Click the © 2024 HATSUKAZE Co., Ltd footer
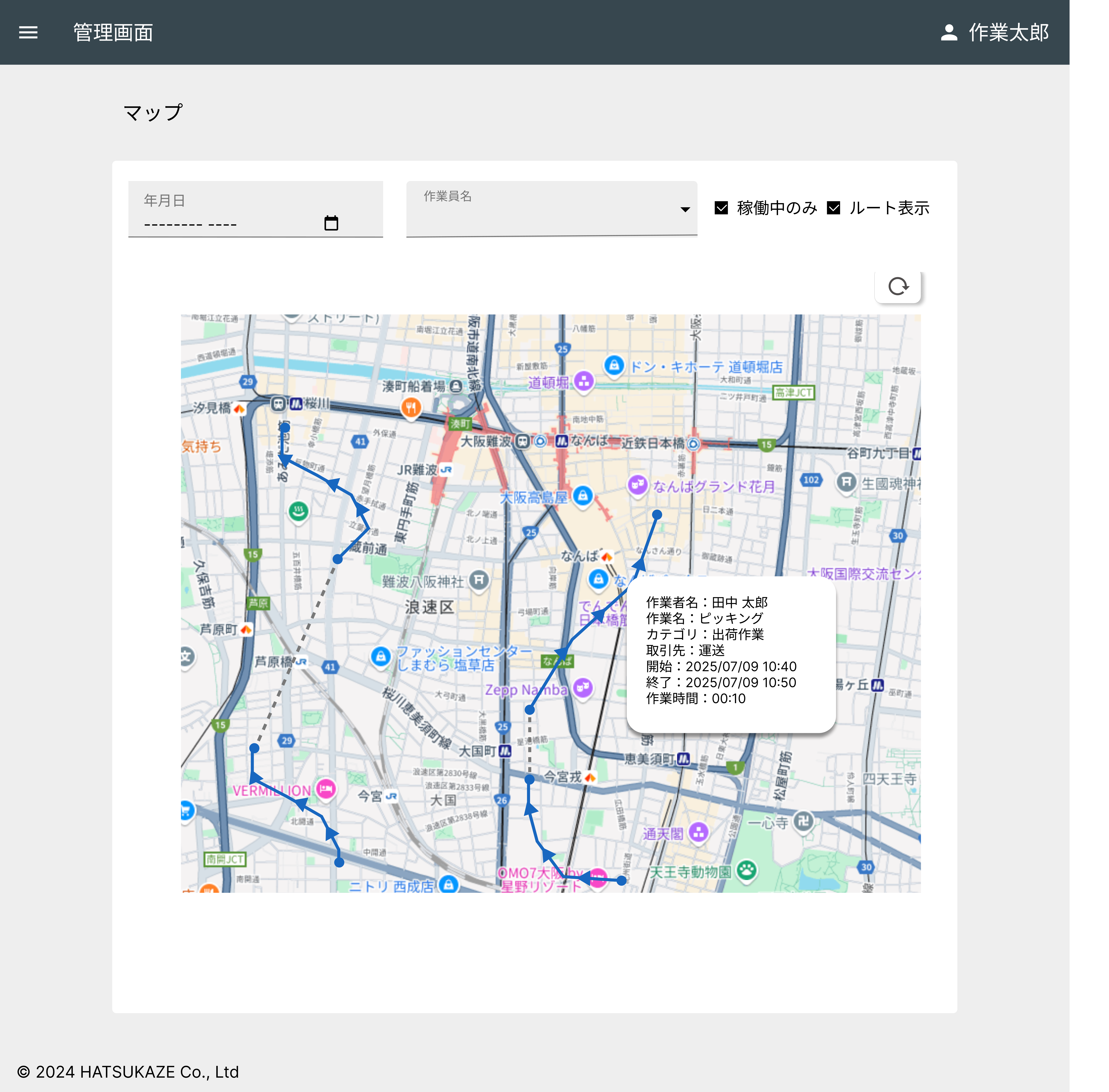The width and height of the screenshot is (1109, 1092). [128, 1072]
